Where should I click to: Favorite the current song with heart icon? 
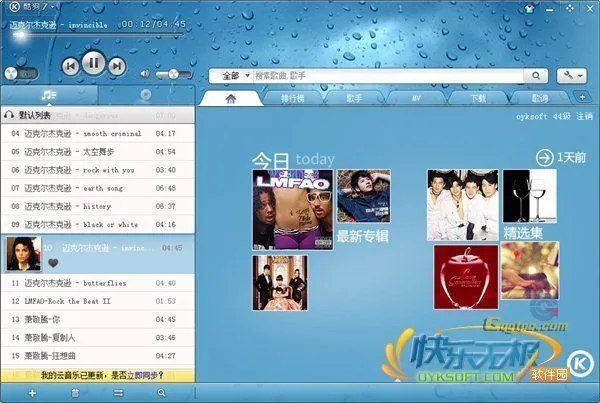(x=53, y=263)
